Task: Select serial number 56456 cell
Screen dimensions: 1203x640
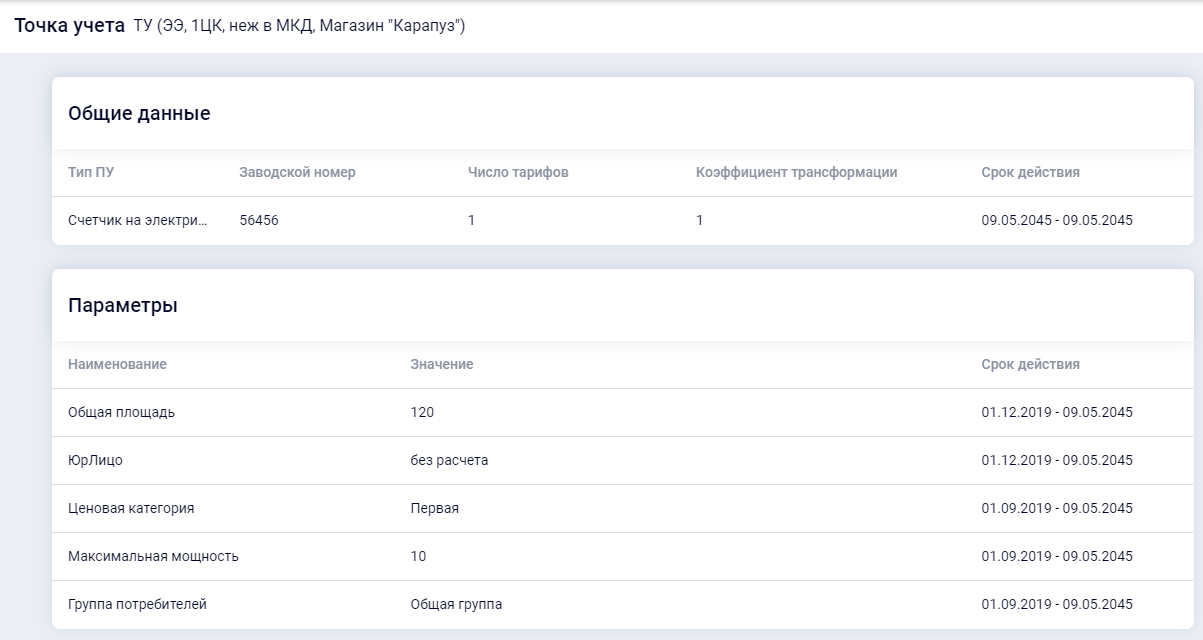Action: pyautogui.click(x=259, y=220)
